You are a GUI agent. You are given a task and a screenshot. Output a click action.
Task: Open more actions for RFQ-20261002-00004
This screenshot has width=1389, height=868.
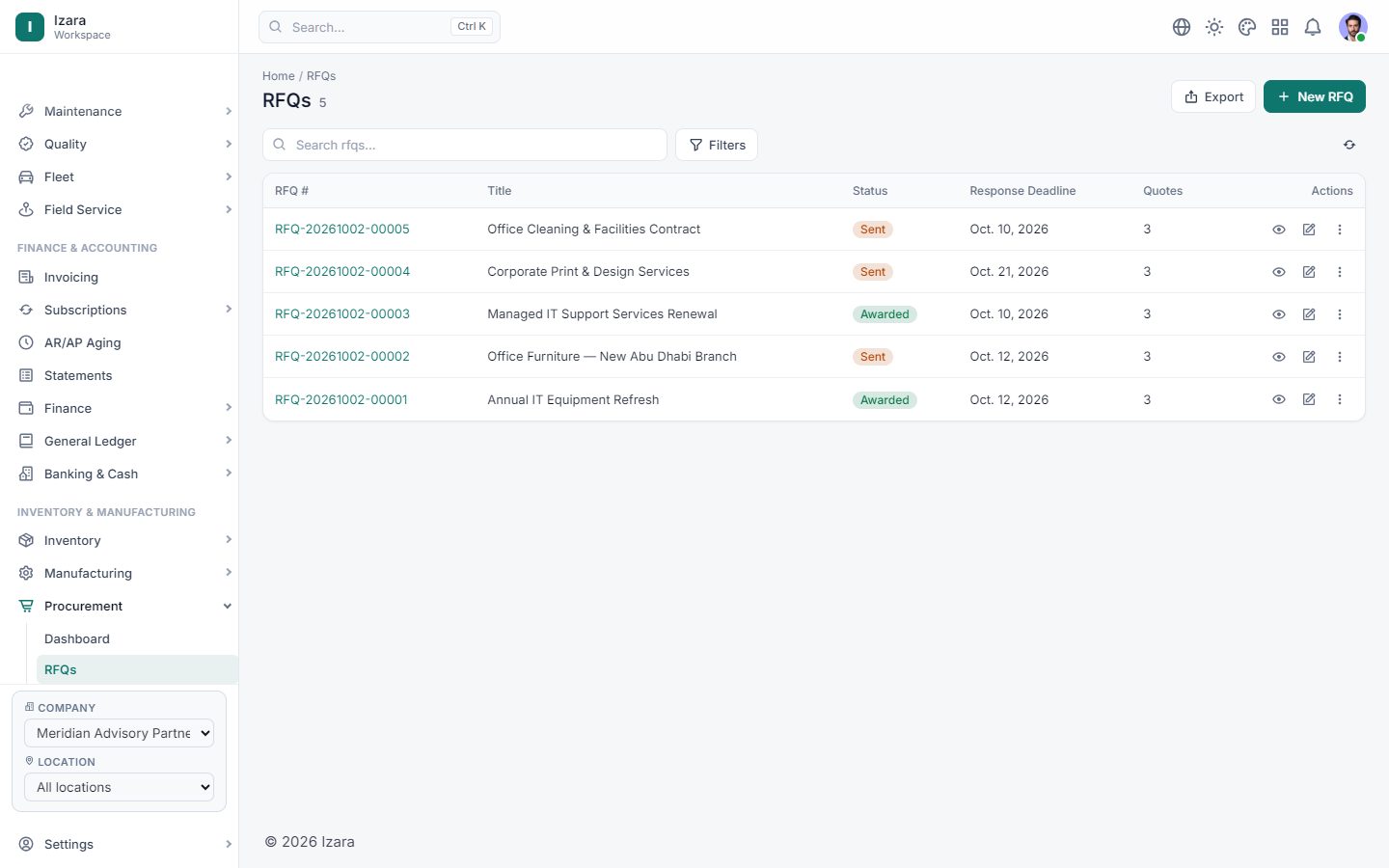pyautogui.click(x=1340, y=272)
